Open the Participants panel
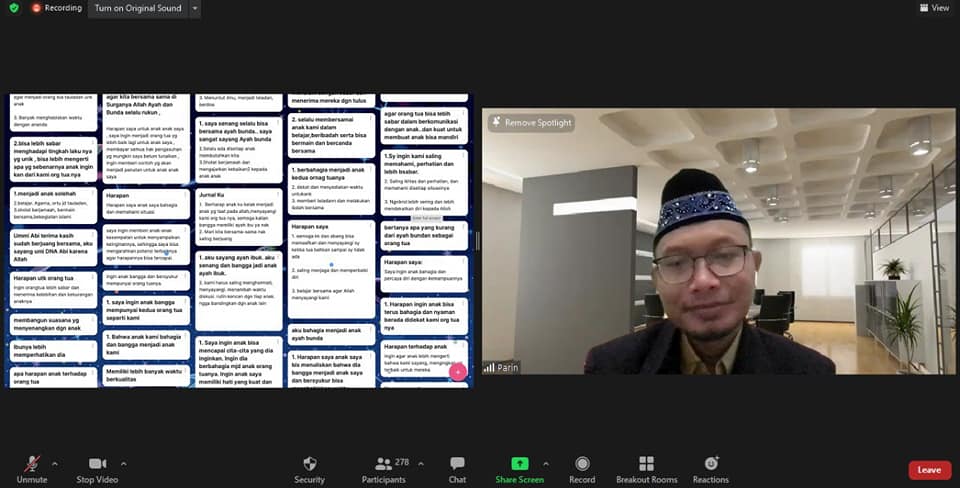This screenshot has height=488, width=960. click(383, 468)
